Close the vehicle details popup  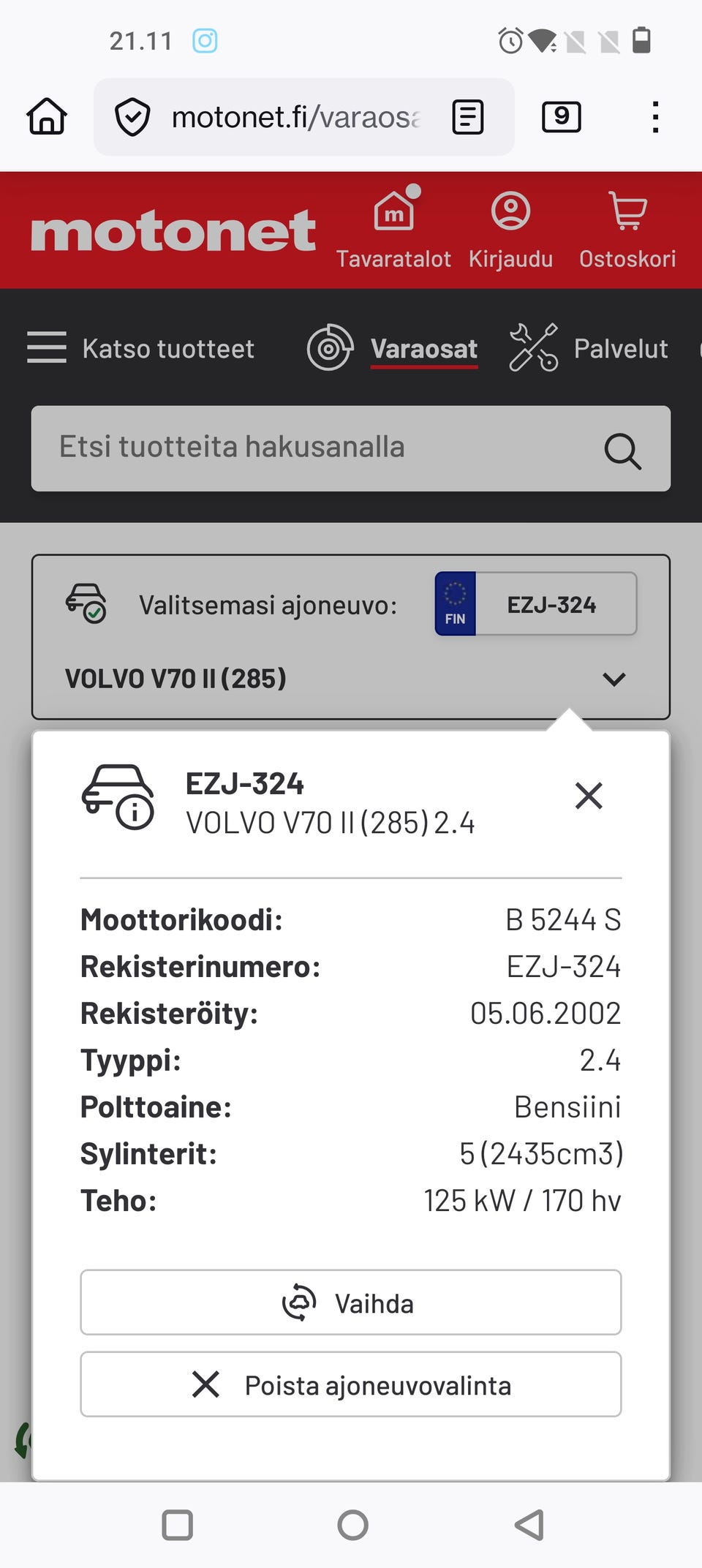click(588, 796)
